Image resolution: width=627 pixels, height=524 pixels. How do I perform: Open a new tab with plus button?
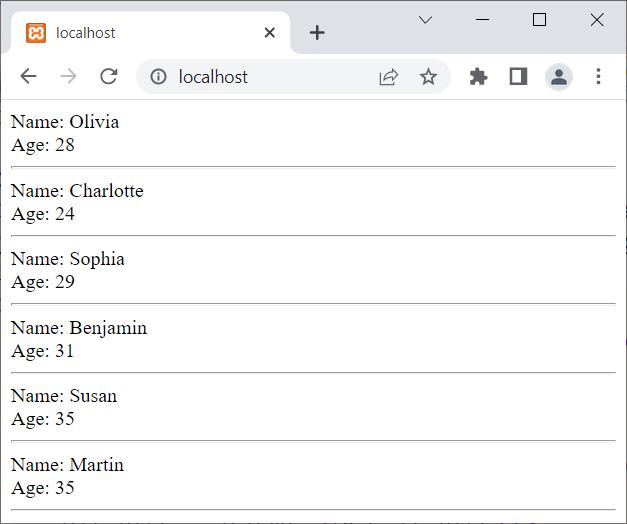(317, 32)
